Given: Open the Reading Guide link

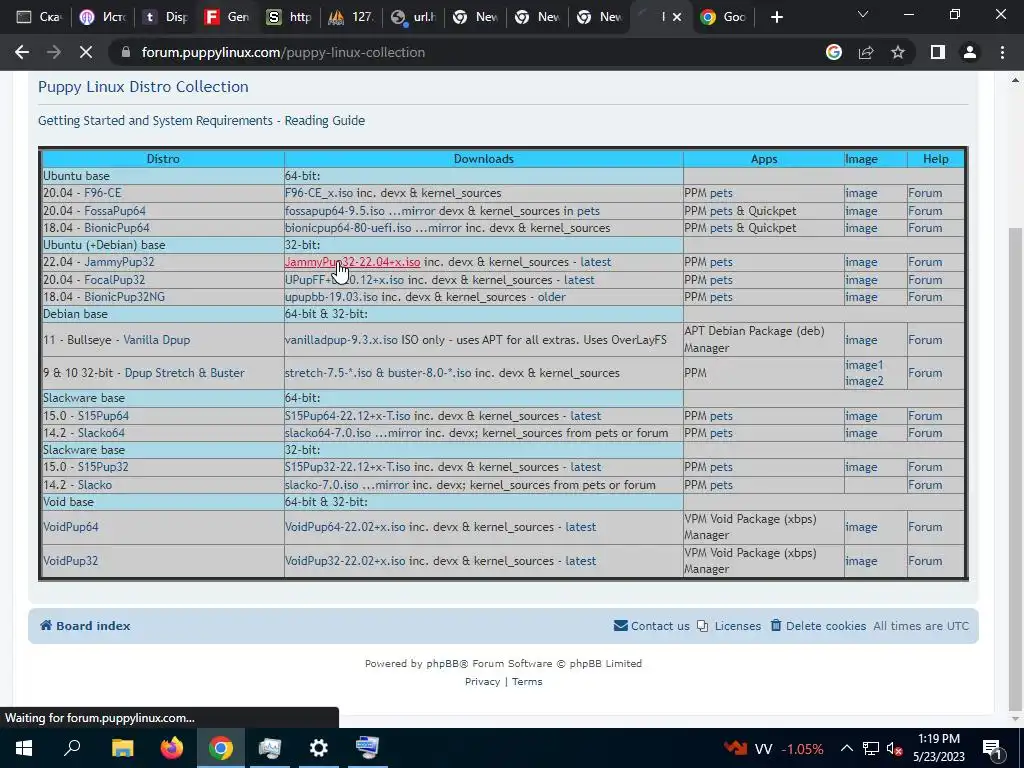Looking at the screenshot, I should click(x=325, y=121).
